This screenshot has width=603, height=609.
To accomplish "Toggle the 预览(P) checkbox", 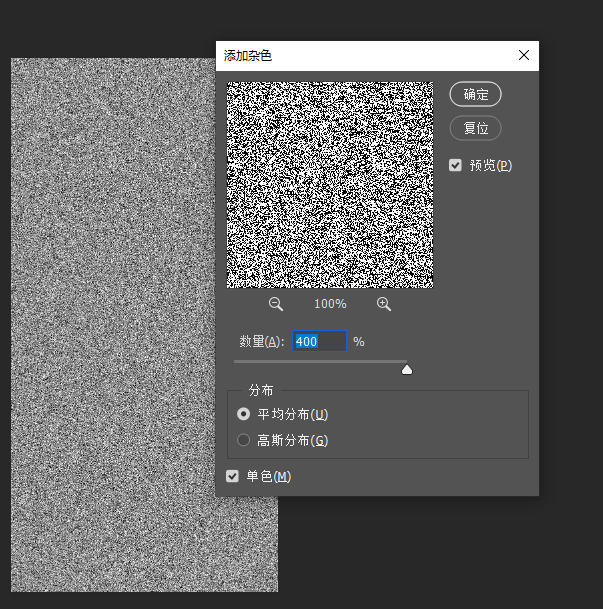I will [x=455, y=165].
